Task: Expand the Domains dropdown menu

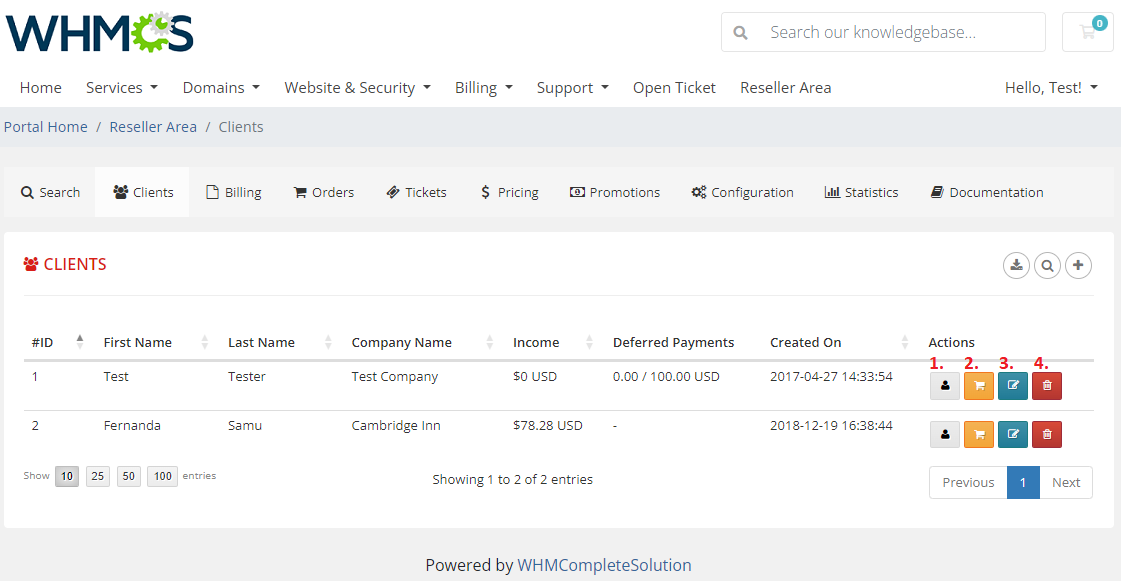Action: (x=221, y=88)
